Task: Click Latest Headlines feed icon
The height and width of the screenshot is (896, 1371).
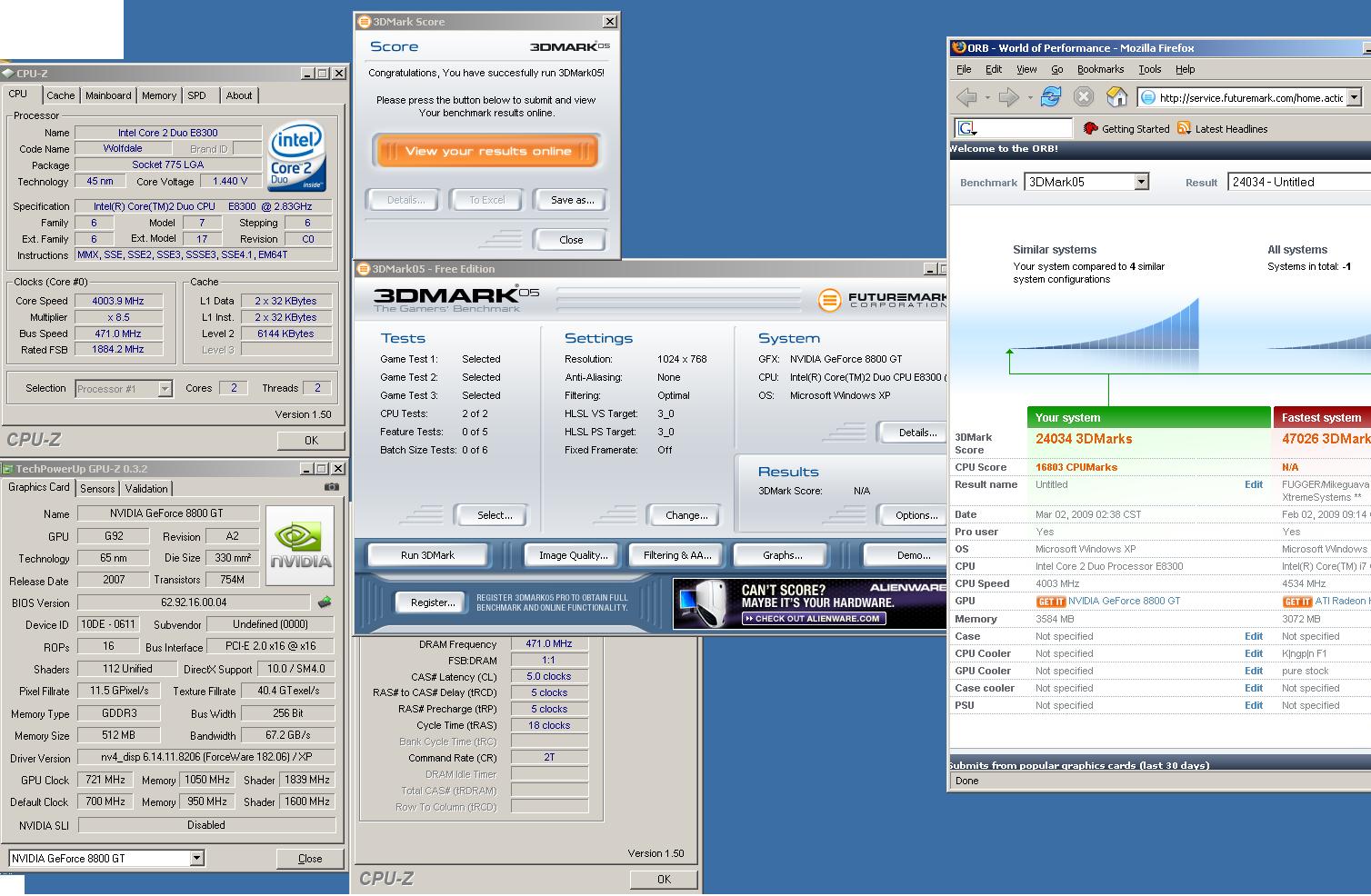Action: (x=1184, y=128)
